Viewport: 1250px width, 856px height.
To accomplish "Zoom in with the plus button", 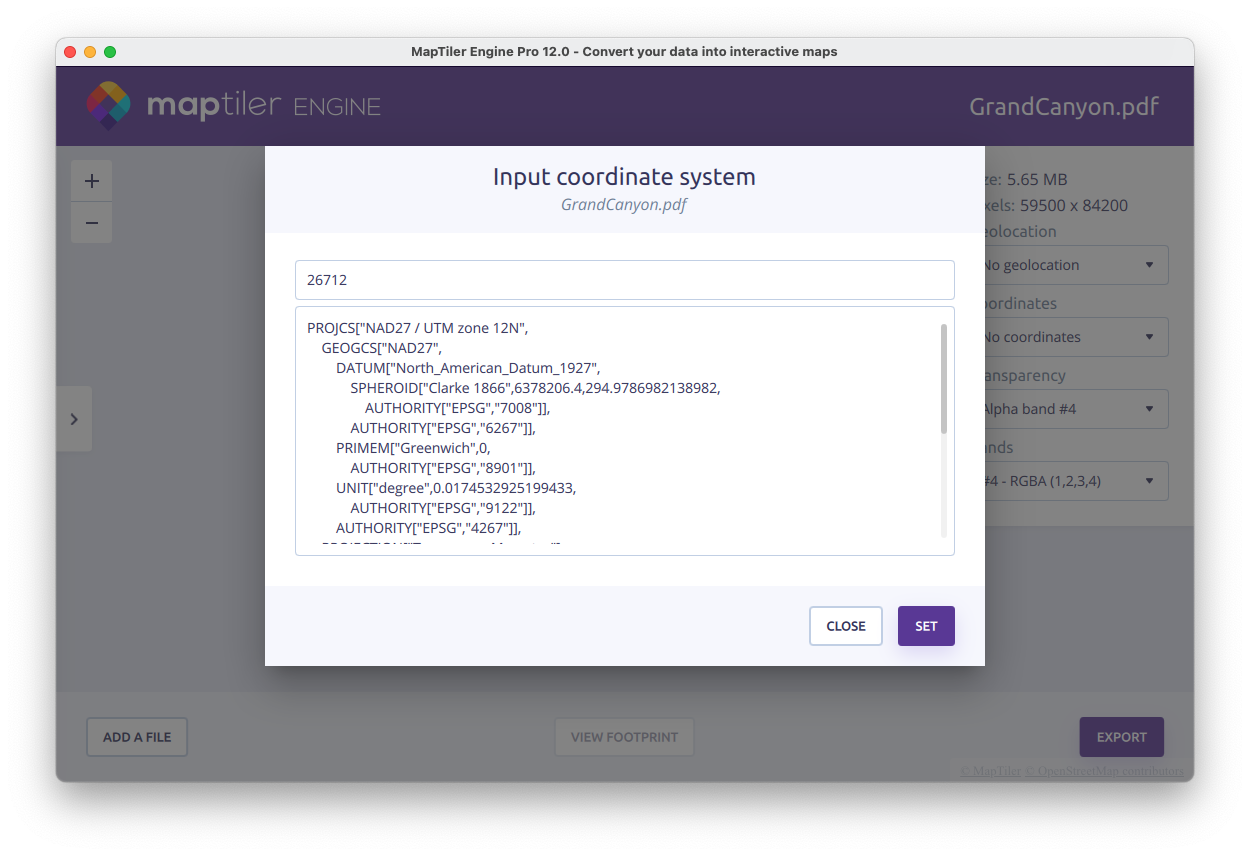I will (92, 181).
